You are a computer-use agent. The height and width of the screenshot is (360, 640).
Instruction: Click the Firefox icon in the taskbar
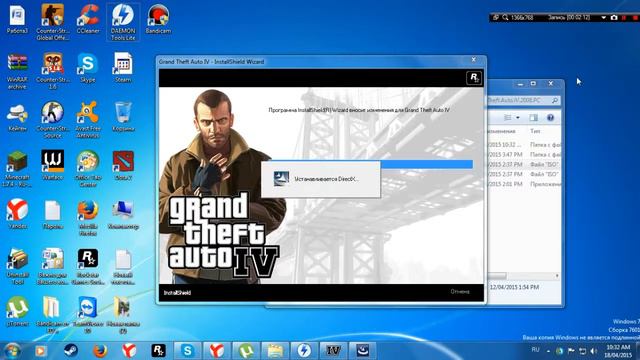(x=100, y=351)
